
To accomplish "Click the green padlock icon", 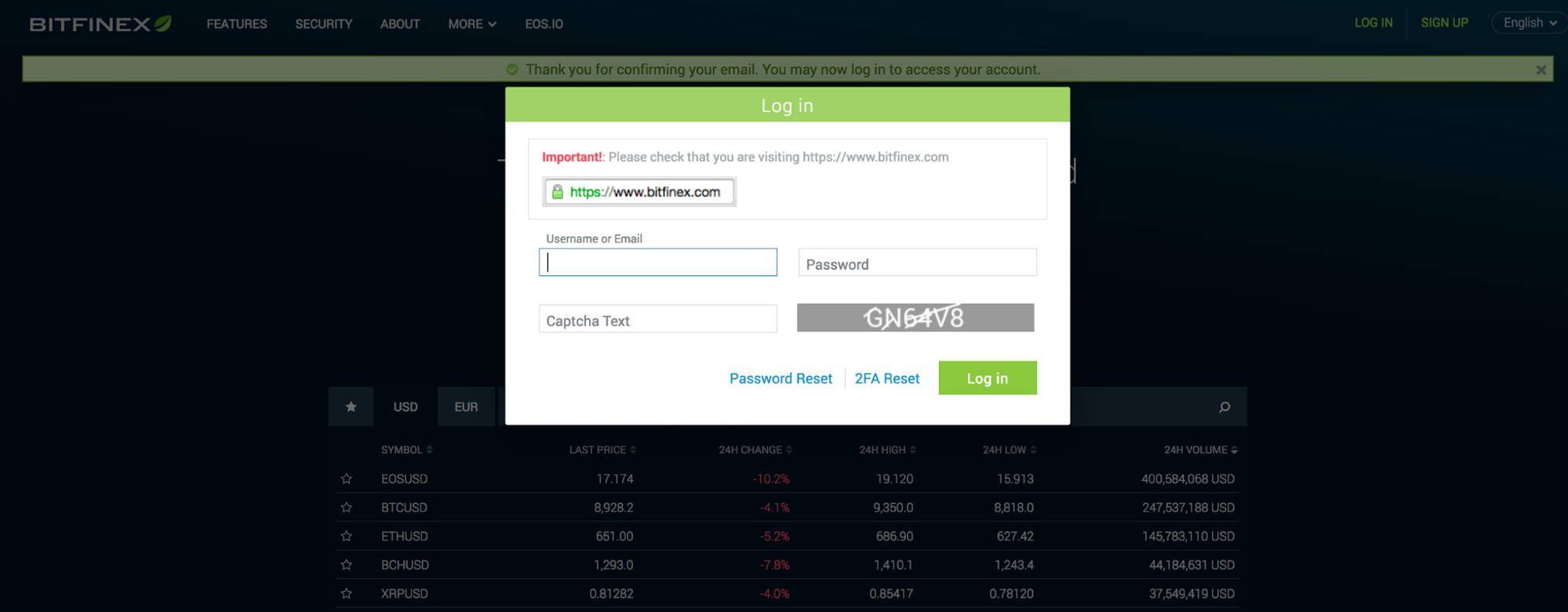I will [x=558, y=191].
